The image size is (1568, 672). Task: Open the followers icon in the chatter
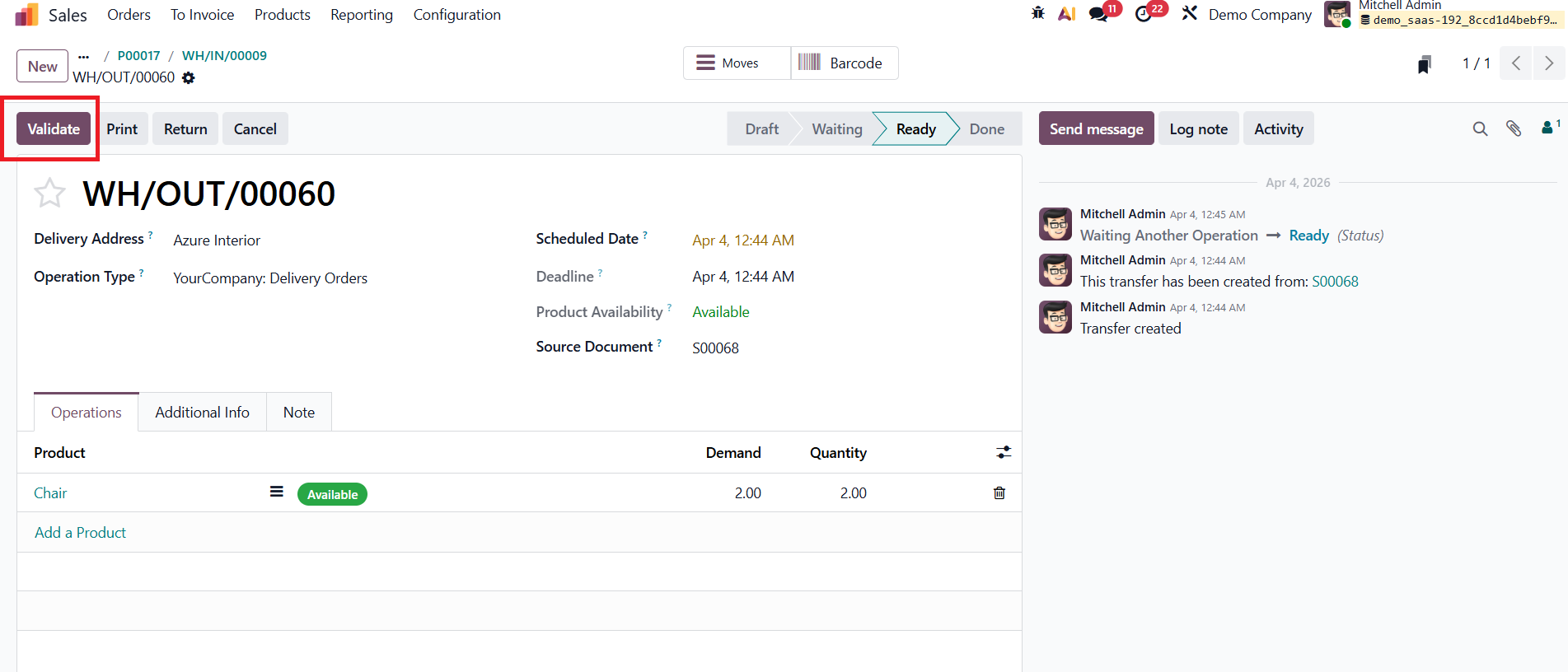click(1548, 128)
